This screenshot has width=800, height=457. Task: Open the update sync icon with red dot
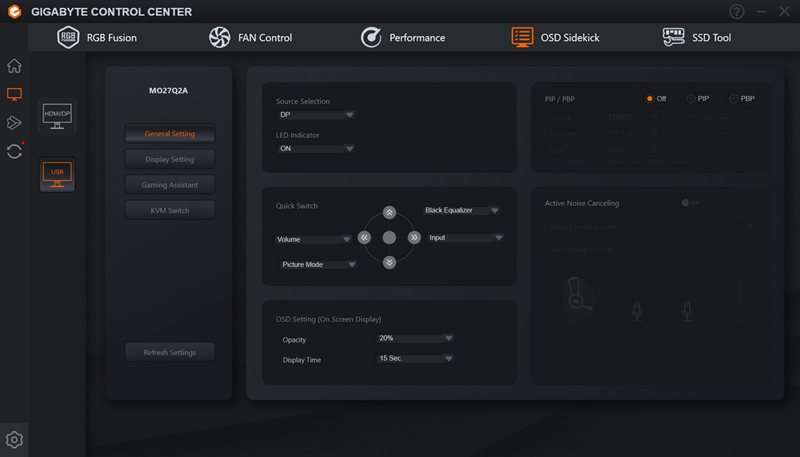coord(14,151)
